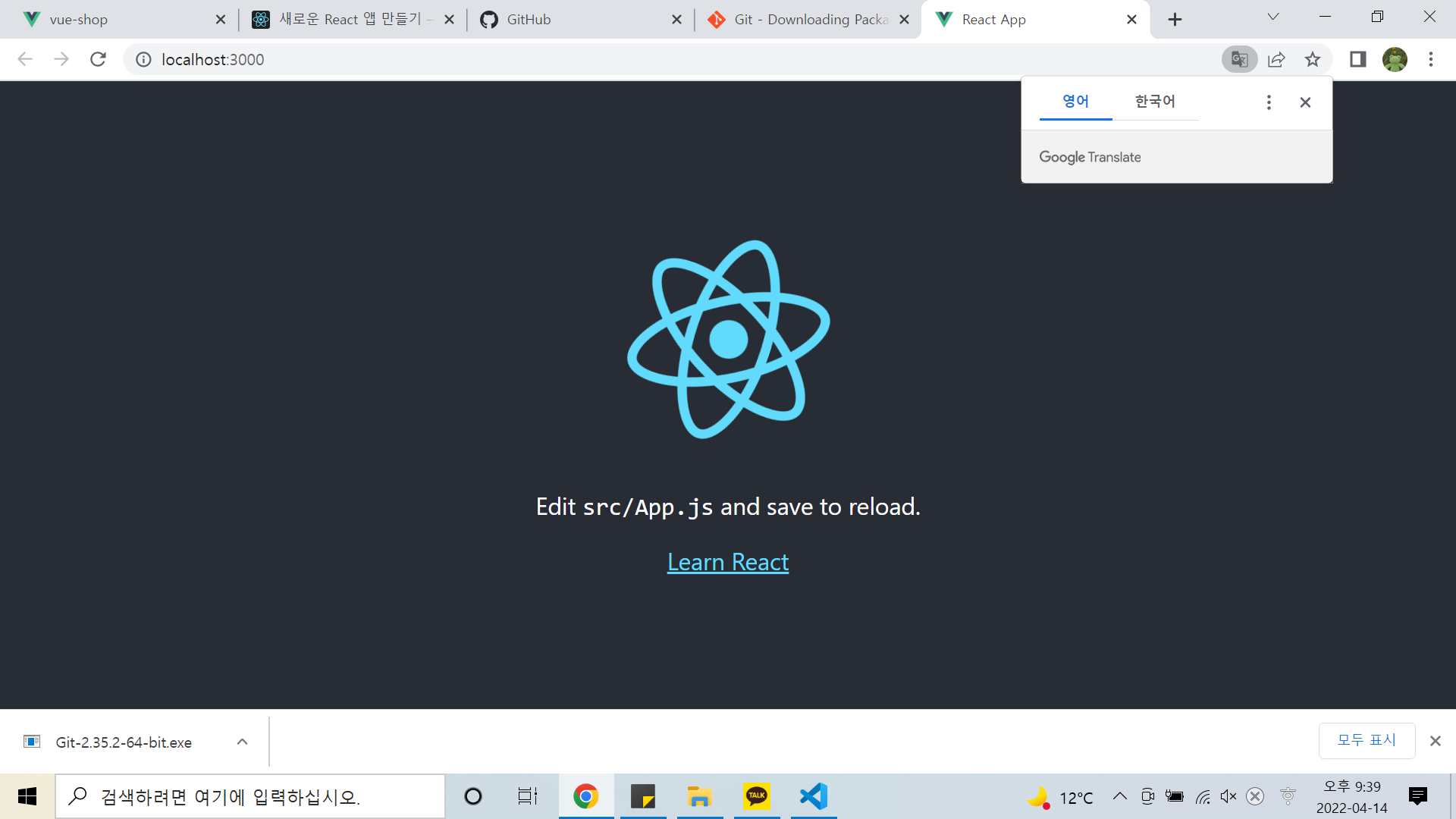Click Meet Now camera icon in tray
Viewport: 1456px width, 819px height.
[x=1147, y=796]
